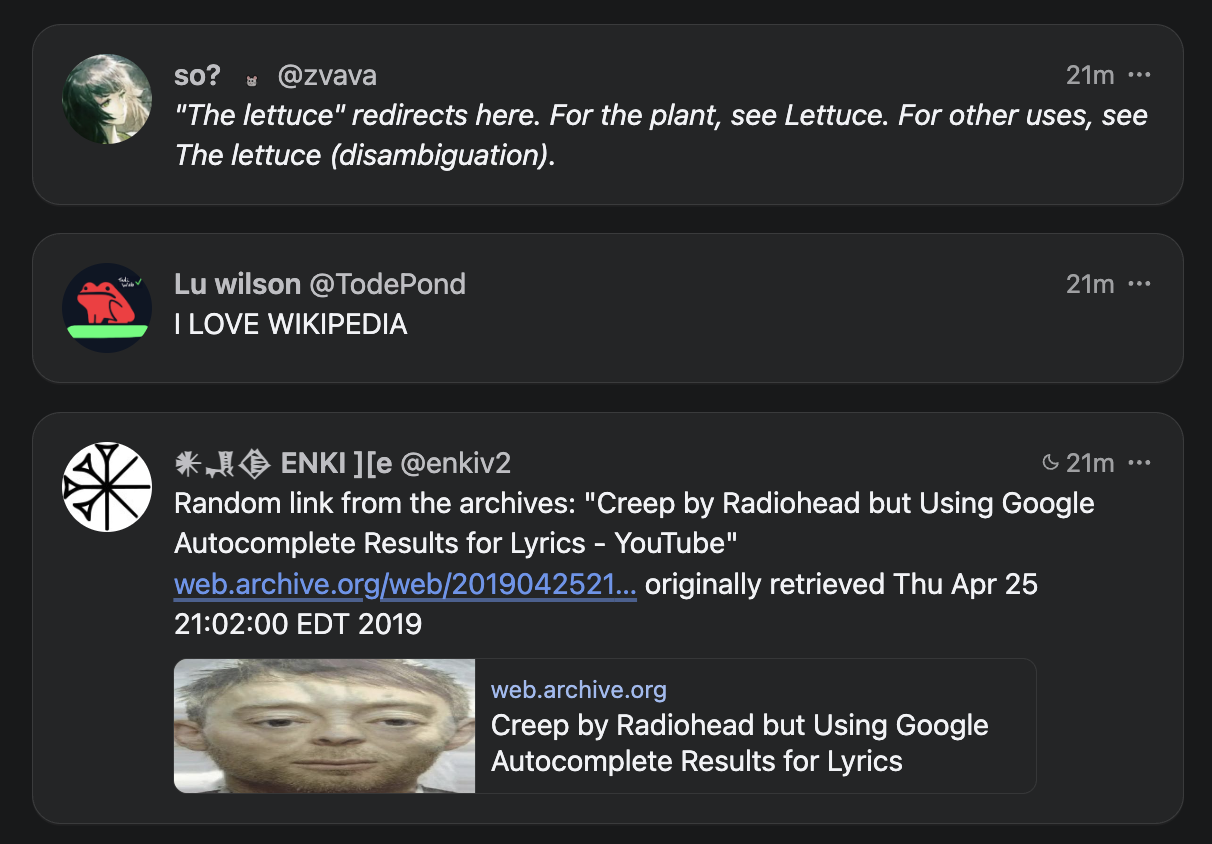1212x844 pixels.
Task: Click the 'so?' display name
Action: coord(198,75)
